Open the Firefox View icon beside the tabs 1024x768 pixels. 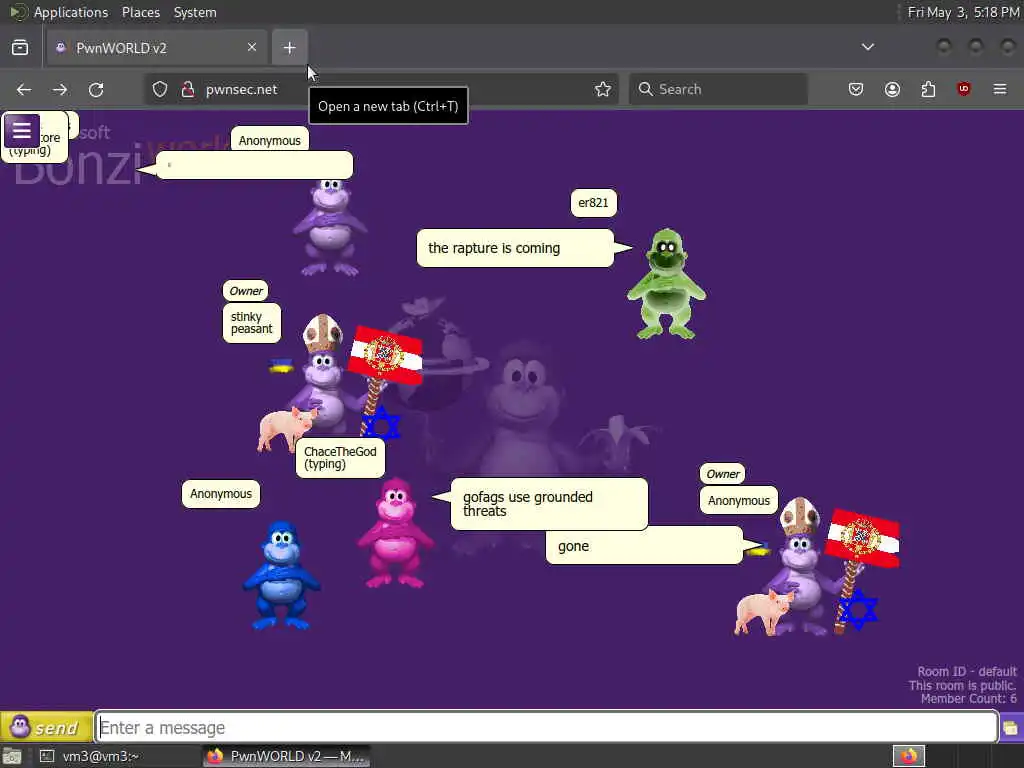[20, 48]
